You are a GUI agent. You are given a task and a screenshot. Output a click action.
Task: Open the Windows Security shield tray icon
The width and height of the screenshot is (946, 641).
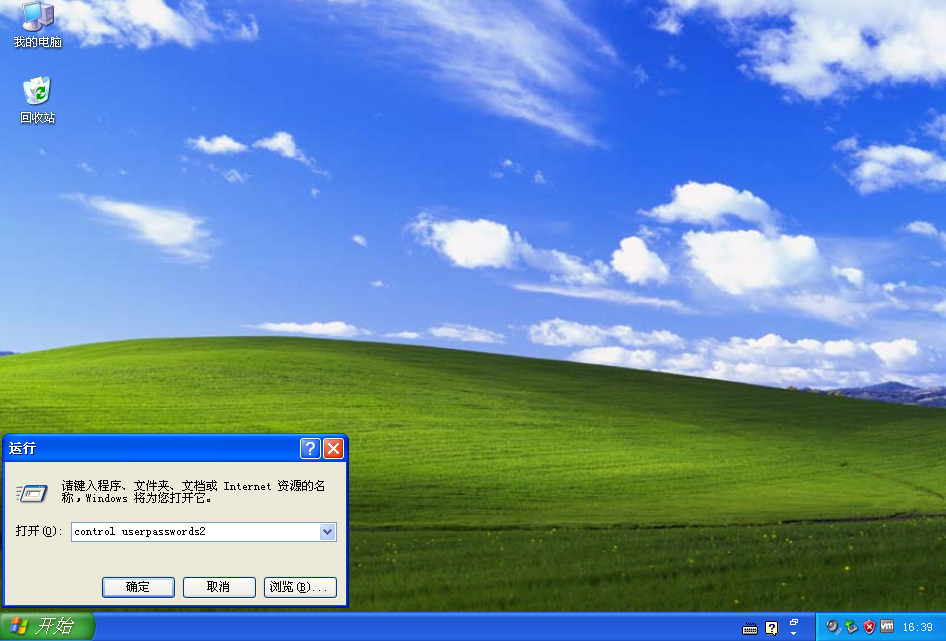pos(867,627)
